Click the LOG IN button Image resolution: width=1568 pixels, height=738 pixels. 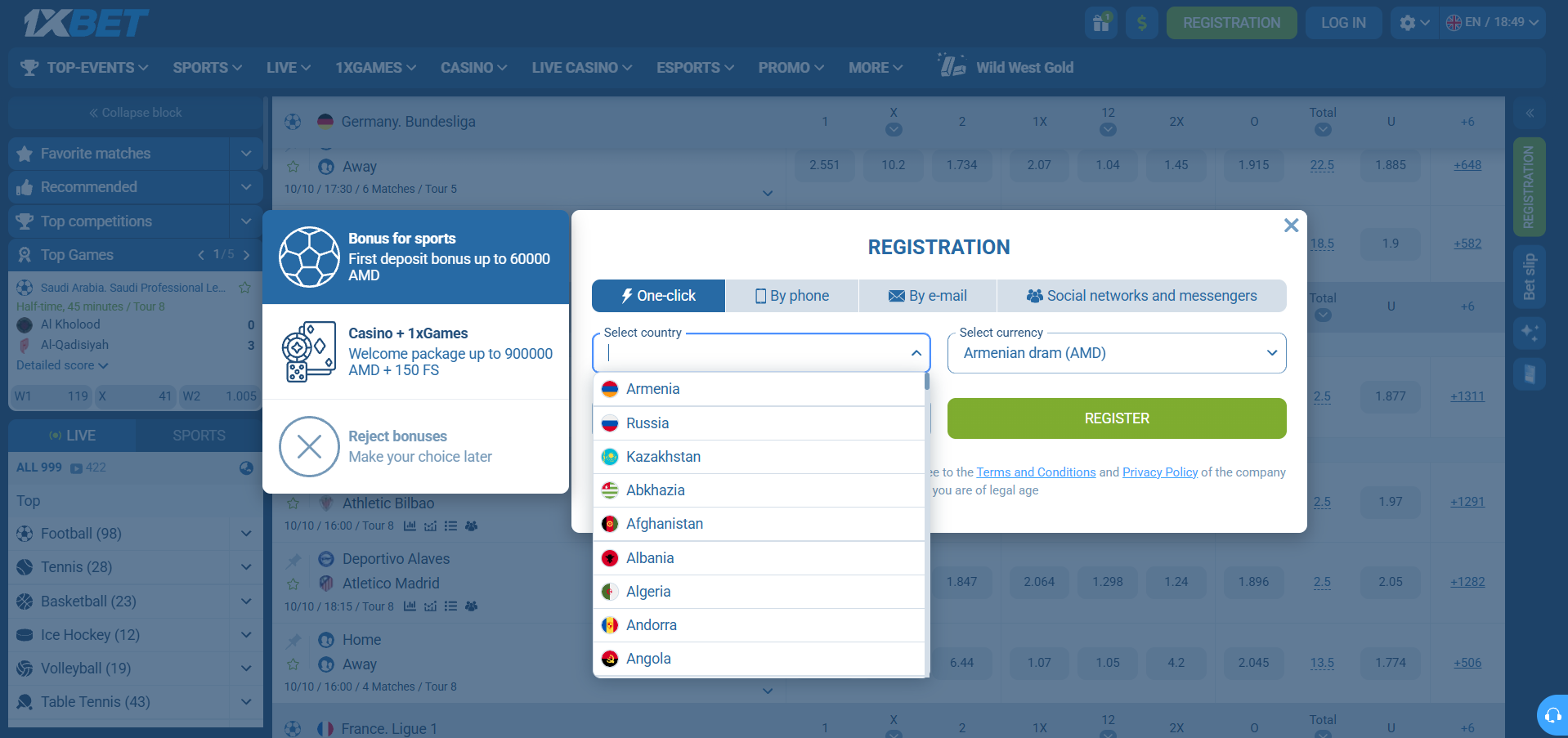pos(1343,23)
